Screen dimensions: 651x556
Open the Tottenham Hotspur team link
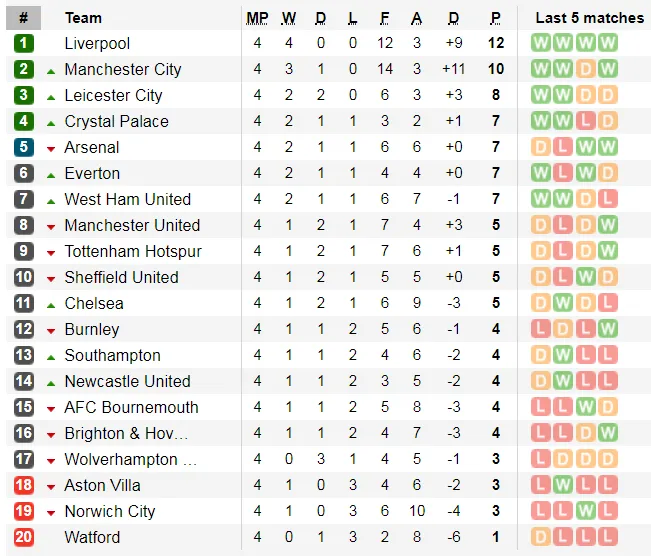tap(133, 251)
